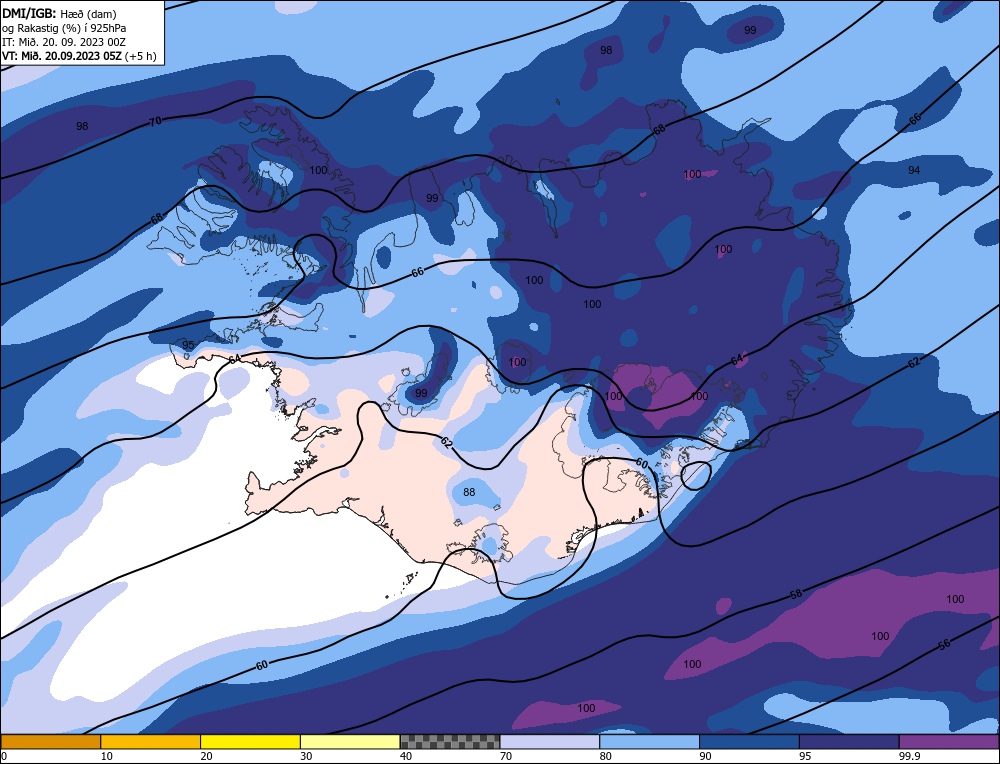Viewport: 1000px width, 764px height.
Task: Click the 'DMI/IGB: Hæð (dam)' title line
Action: pyautogui.click(x=59, y=13)
